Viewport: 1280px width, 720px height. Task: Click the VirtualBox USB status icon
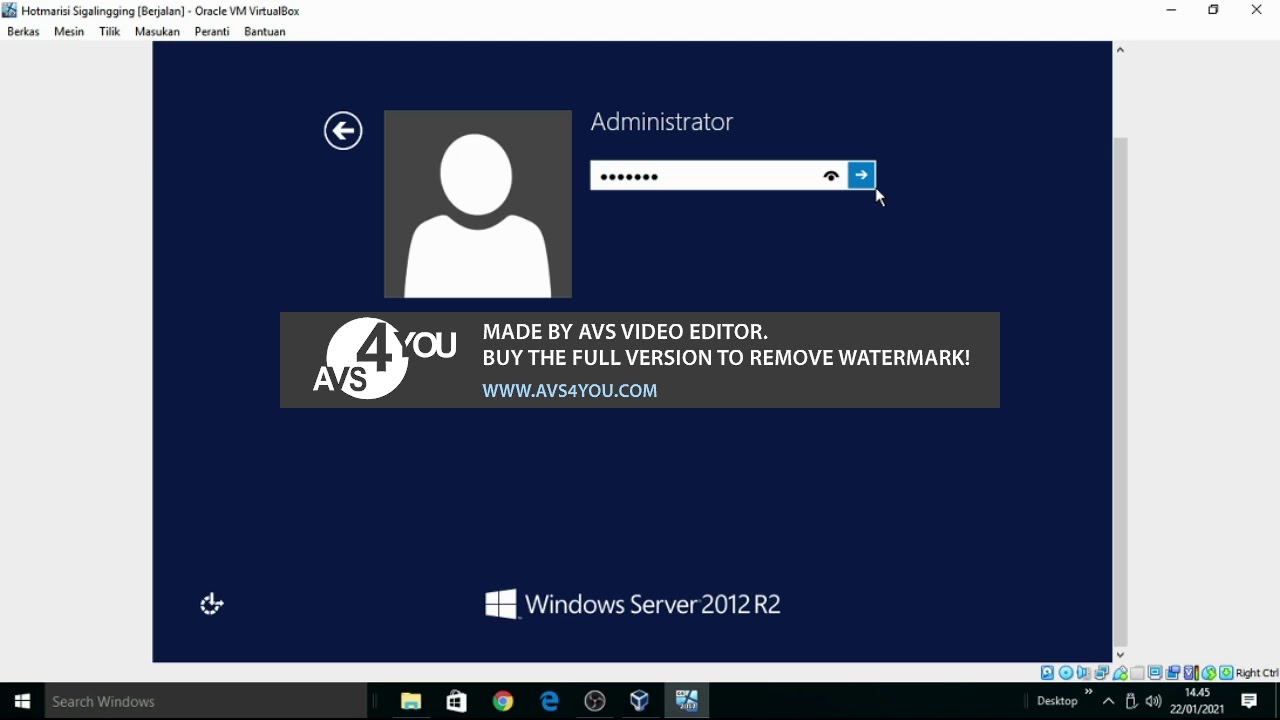tap(1120, 673)
